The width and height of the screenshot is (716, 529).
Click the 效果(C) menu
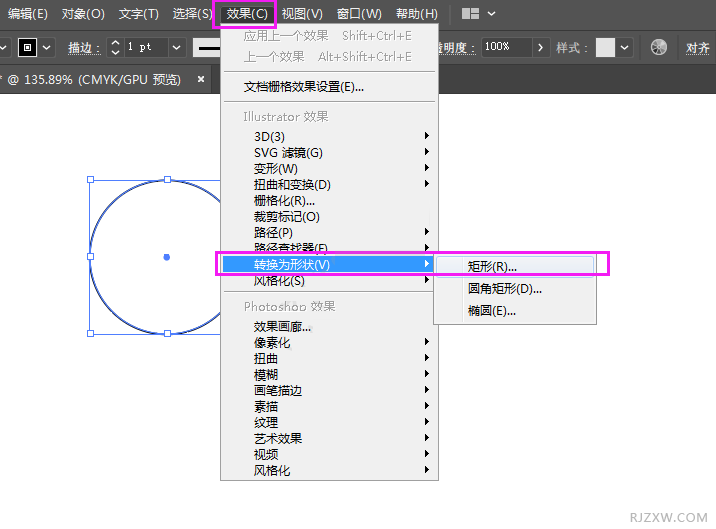(x=247, y=14)
